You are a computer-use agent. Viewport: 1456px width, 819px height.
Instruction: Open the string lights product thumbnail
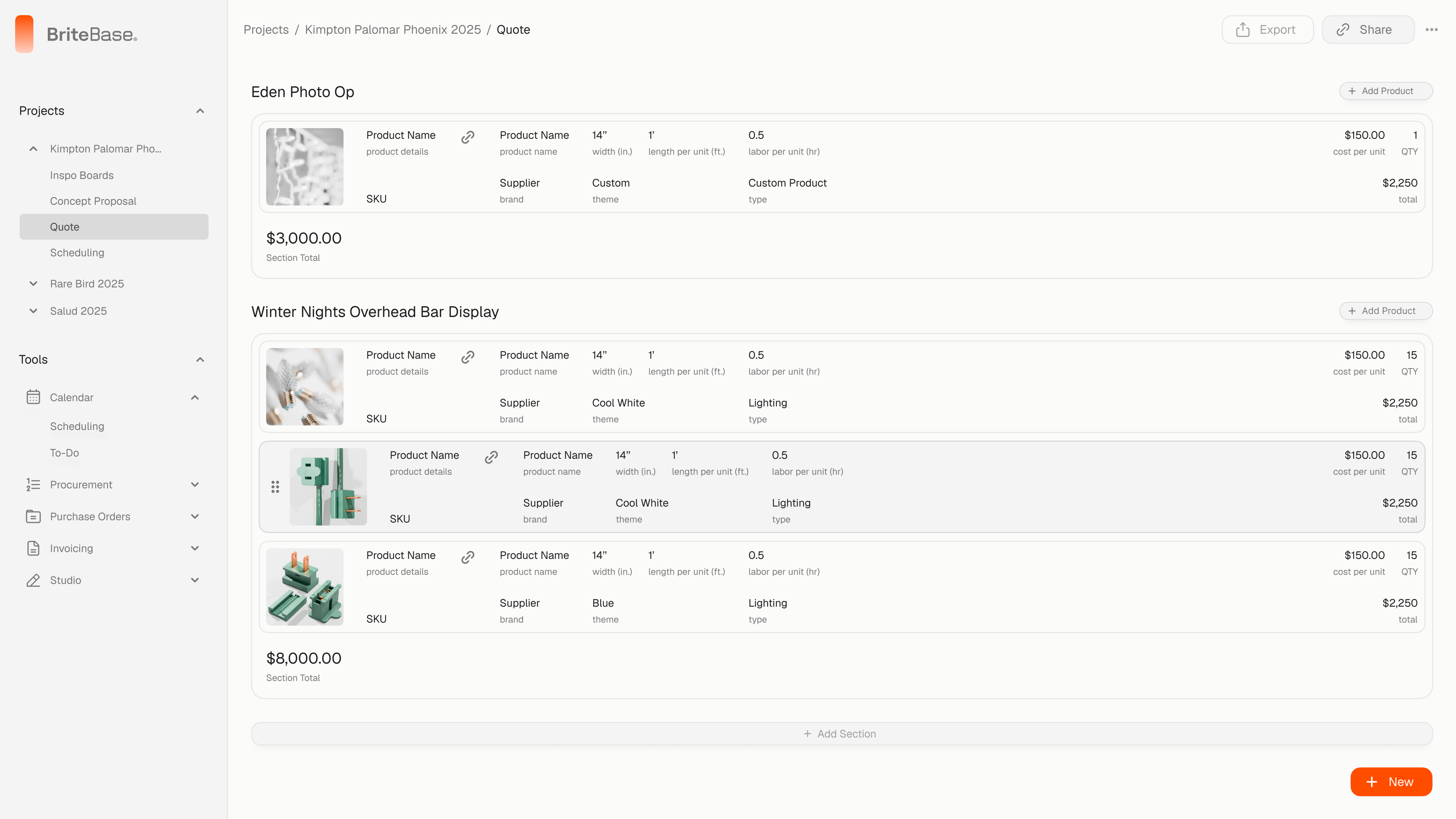[304, 167]
